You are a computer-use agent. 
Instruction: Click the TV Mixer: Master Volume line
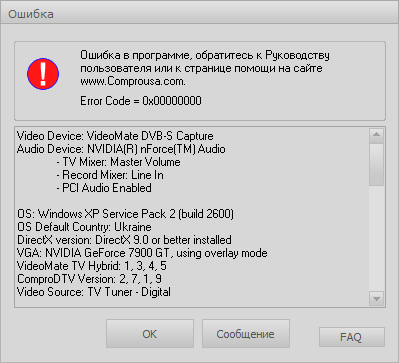[x=118, y=162]
